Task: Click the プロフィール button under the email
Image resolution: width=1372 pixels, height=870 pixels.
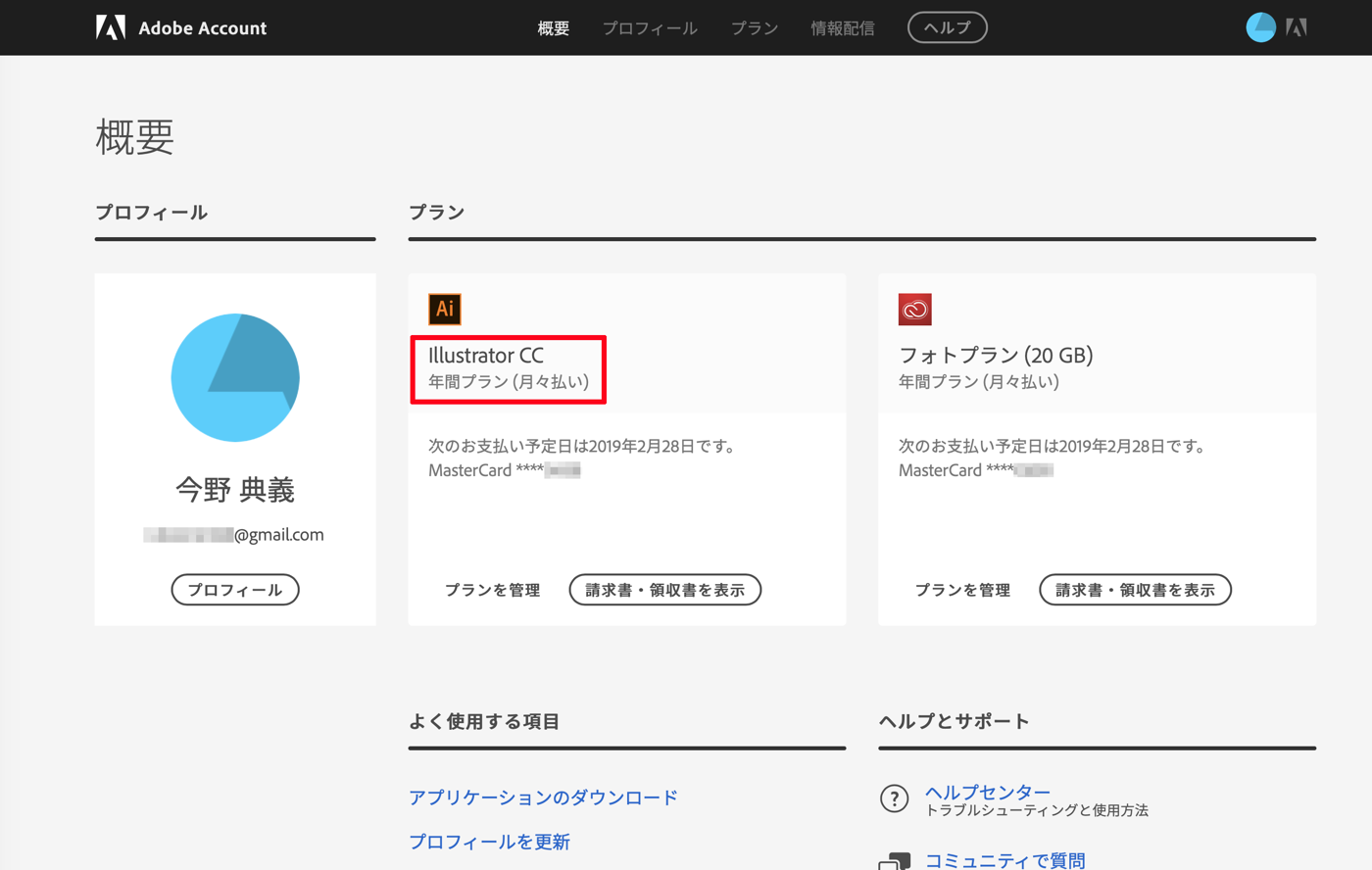Action: point(235,590)
